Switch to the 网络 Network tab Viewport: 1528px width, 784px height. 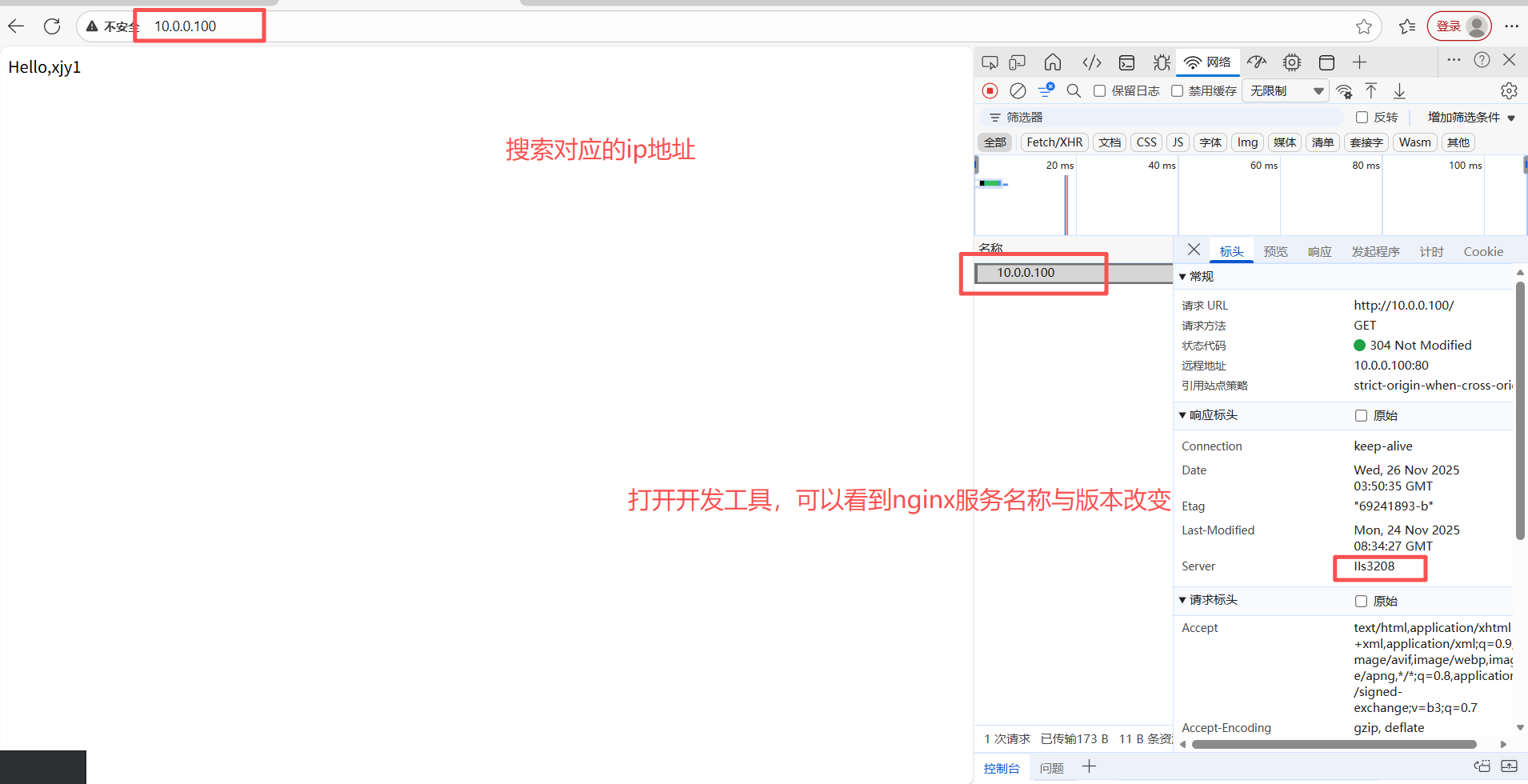(1208, 62)
